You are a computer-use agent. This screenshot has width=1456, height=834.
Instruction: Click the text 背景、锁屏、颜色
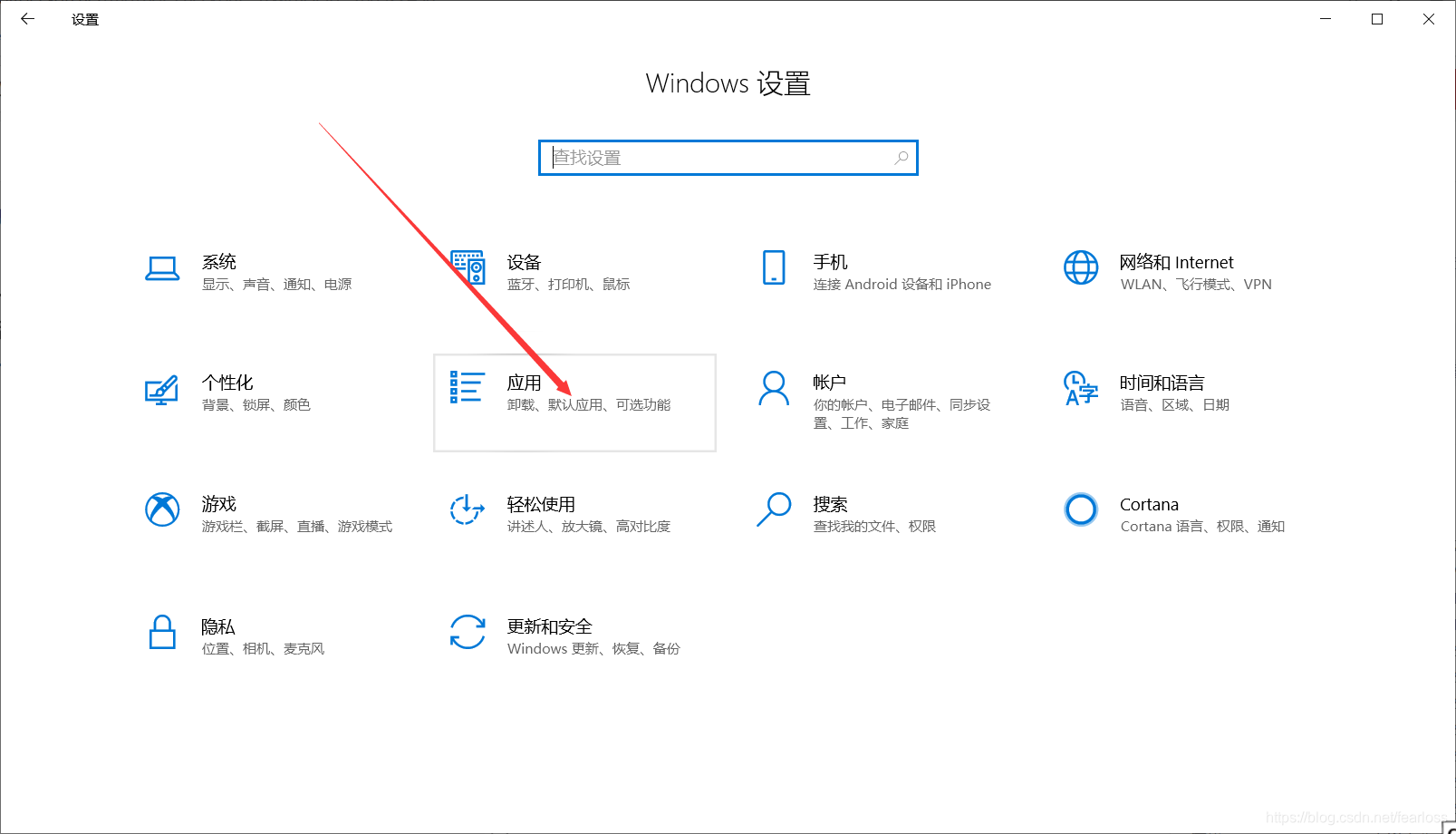point(256,405)
